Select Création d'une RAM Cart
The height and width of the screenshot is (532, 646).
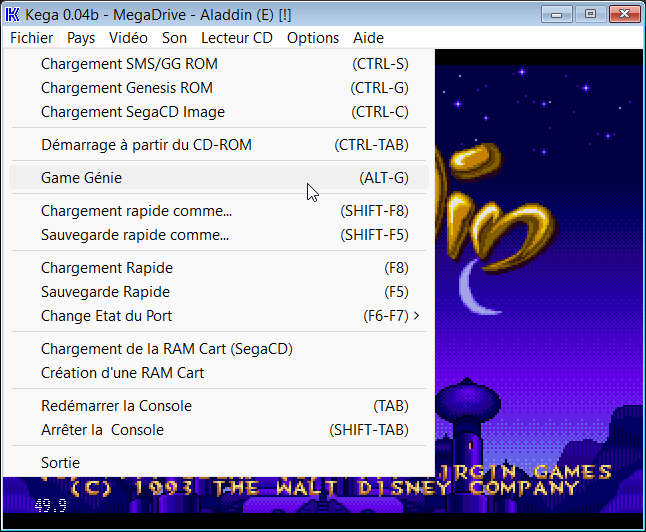click(x=219, y=373)
